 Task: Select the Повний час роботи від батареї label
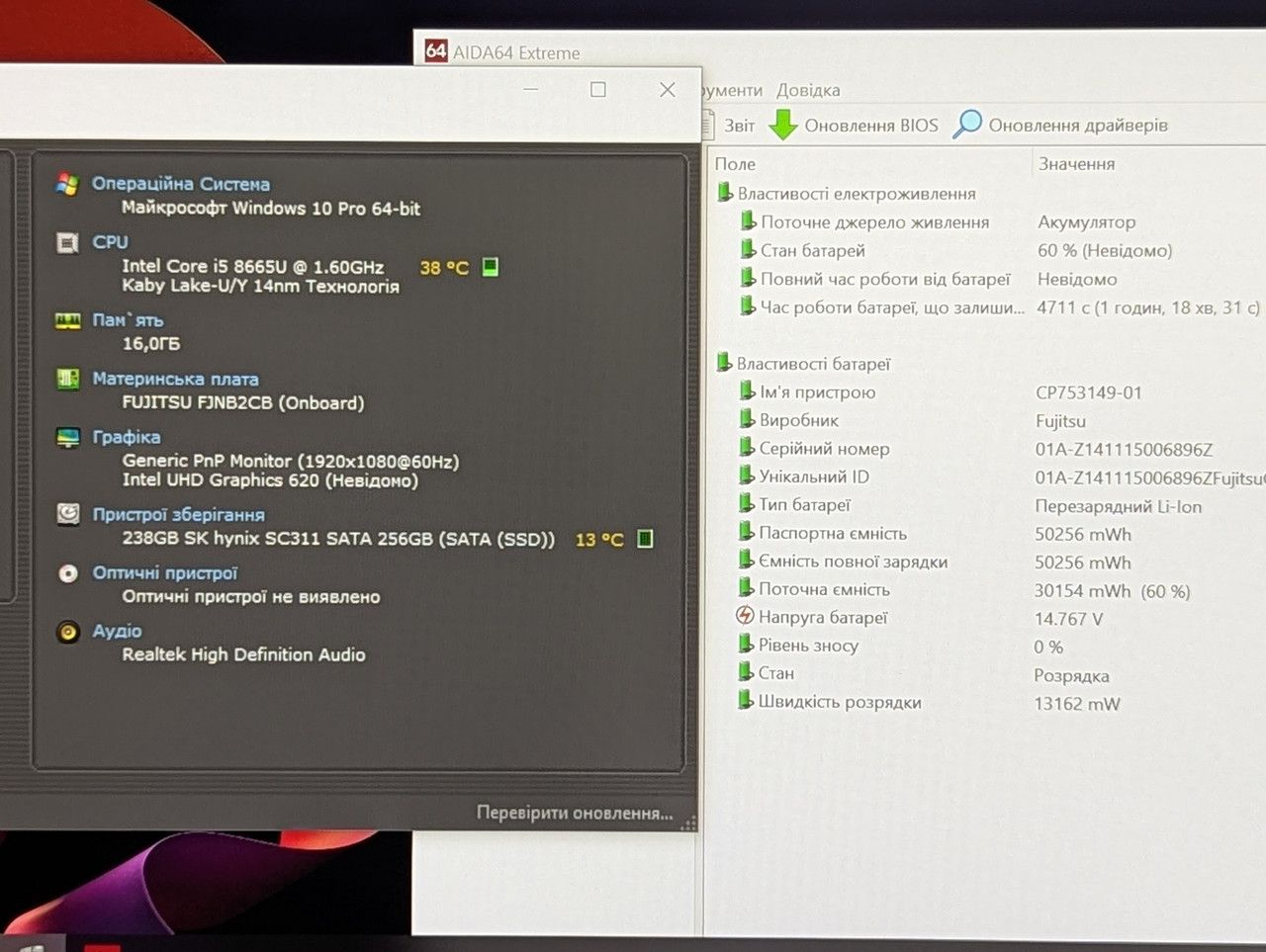(x=885, y=279)
